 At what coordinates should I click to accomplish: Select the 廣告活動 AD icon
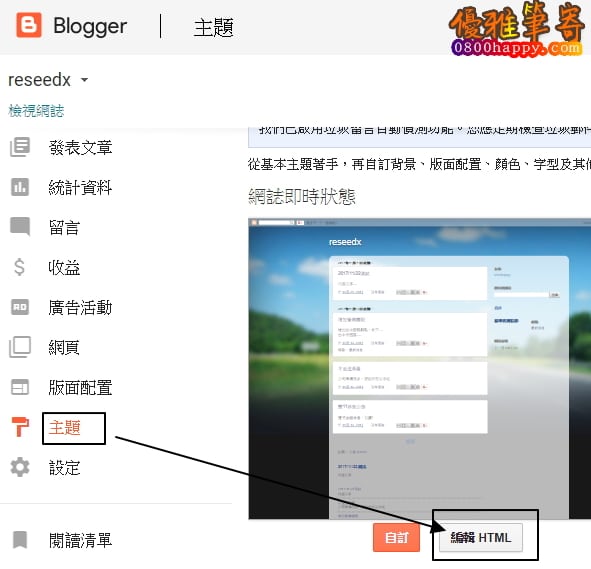20,307
